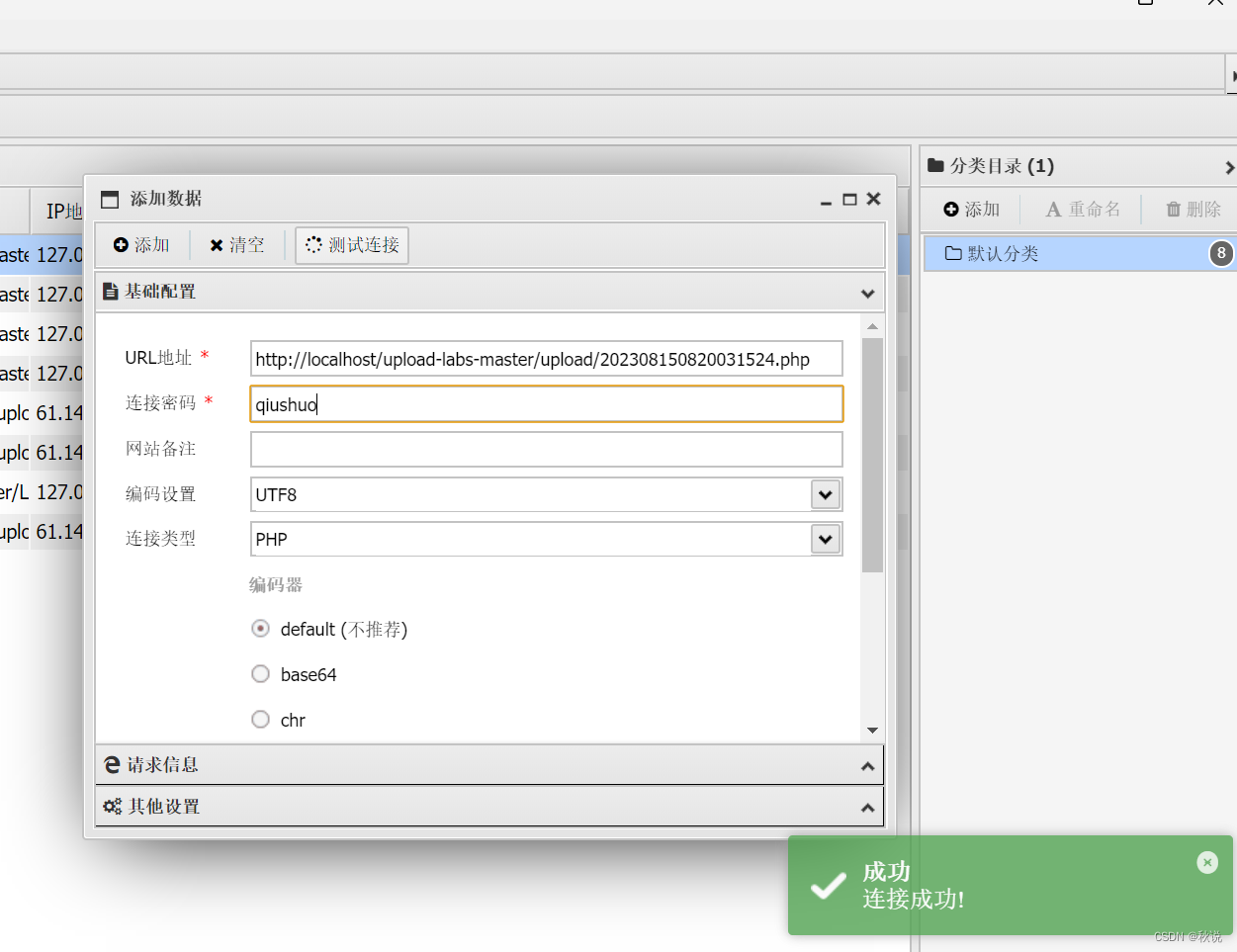Click the 编码器 label
The height and width of the screenshot is (952, 1237).
tap(275, 585)
